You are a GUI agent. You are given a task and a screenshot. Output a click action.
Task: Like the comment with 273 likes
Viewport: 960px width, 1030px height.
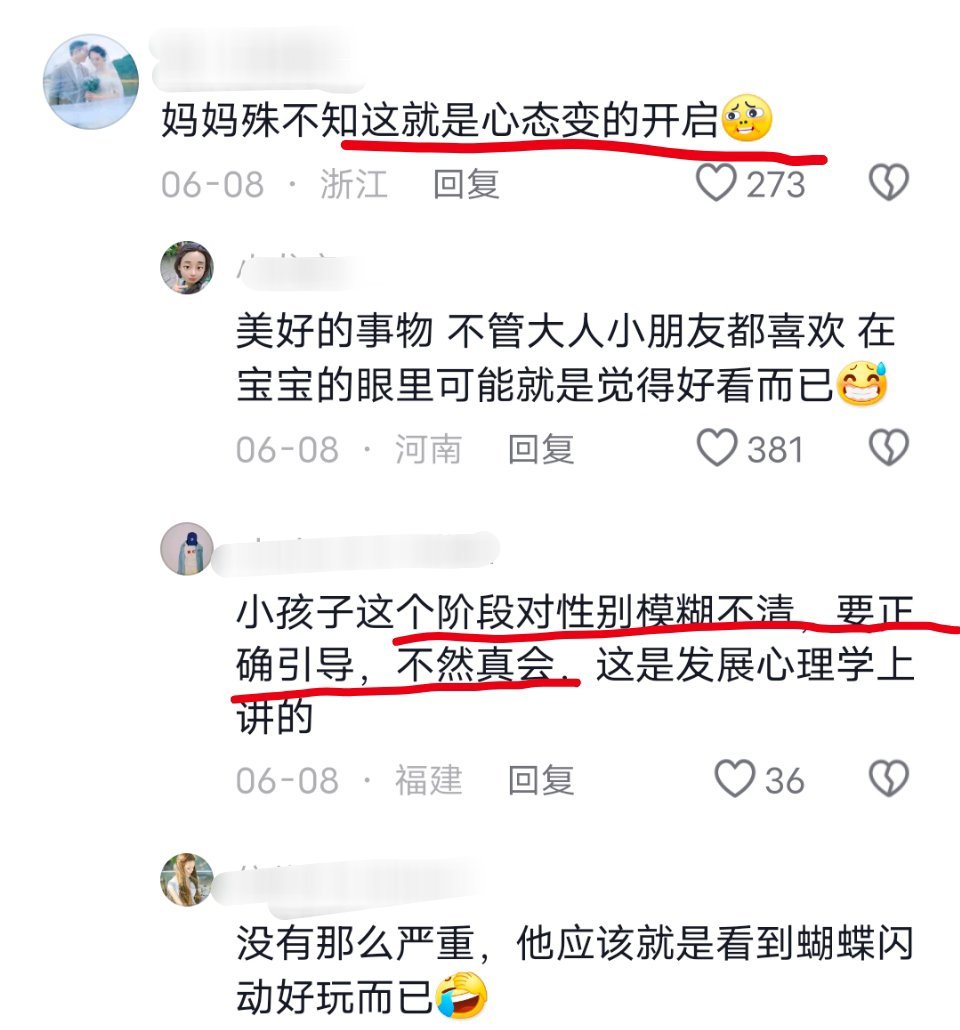click(x=716, y=183)
